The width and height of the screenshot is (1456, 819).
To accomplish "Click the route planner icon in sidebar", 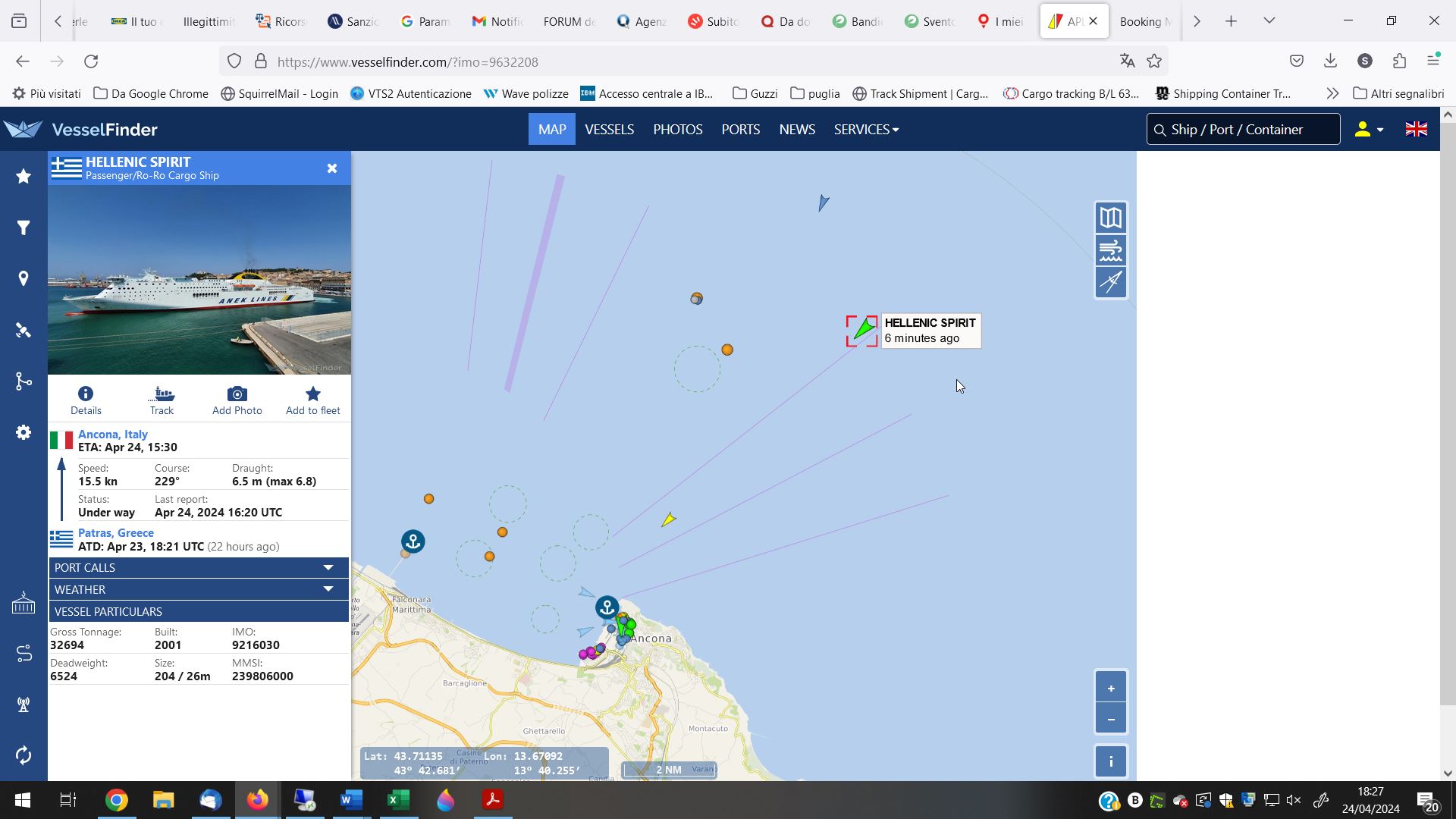I will [24, 653].
